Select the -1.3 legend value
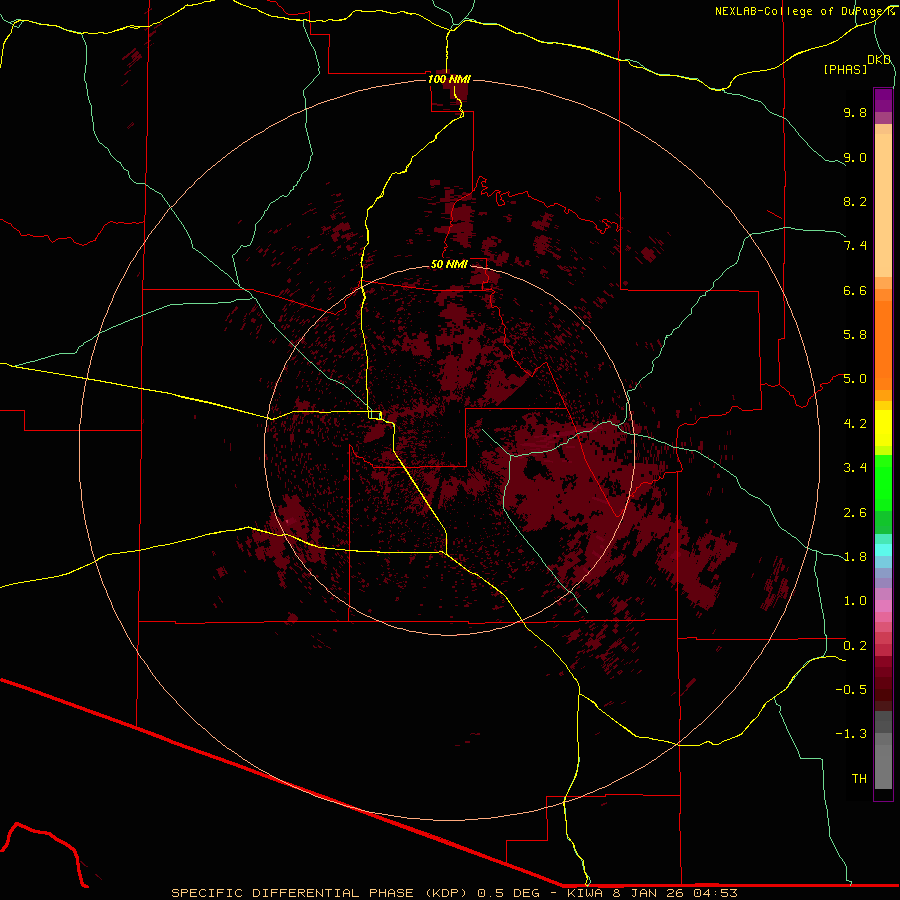The width and height of the screenshot is (900, 900). 851,734
